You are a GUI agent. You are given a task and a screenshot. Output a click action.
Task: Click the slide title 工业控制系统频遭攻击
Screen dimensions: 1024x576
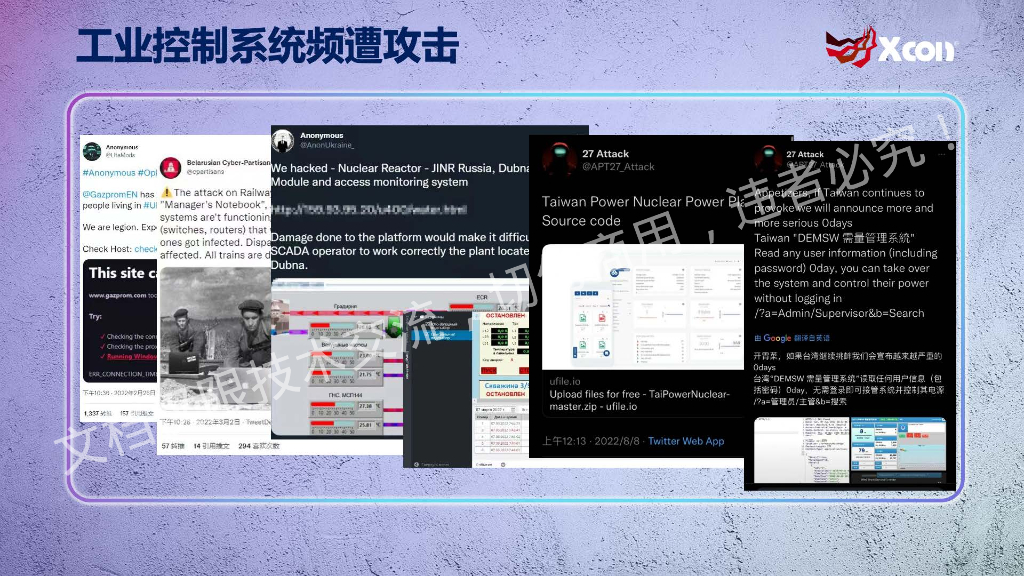(x=268, y=46)
